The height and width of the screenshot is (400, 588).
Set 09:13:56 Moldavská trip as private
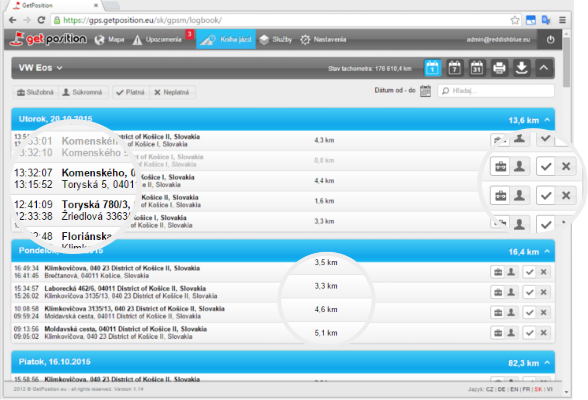(x=511, y=333)
